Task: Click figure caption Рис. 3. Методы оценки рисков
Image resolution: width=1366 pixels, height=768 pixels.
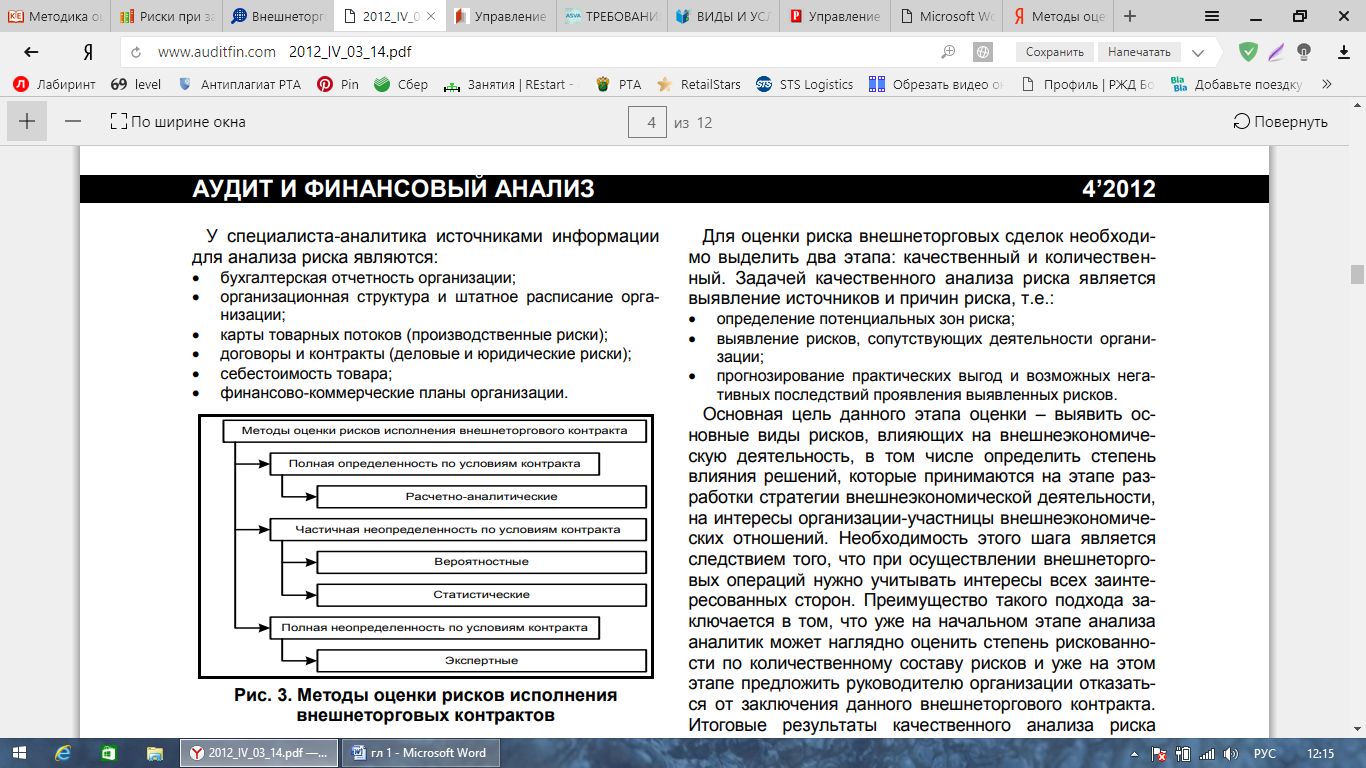Action: tap(426, 706)
